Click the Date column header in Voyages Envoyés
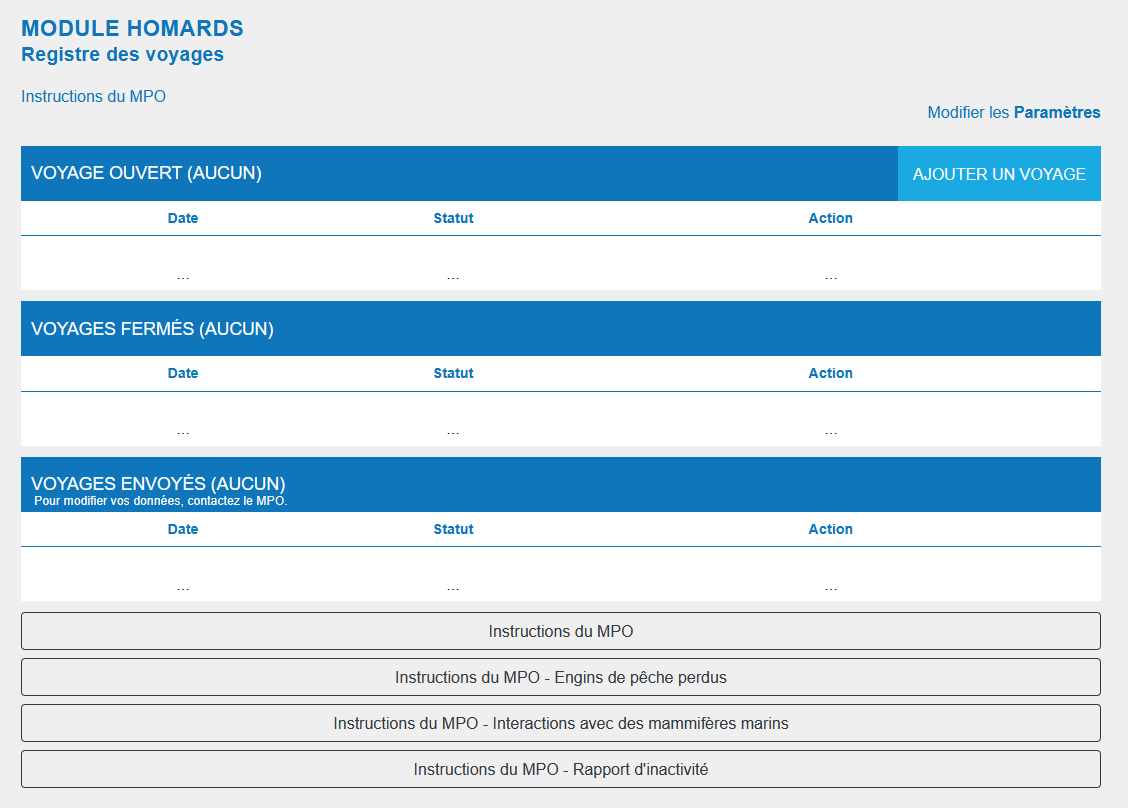 (183, 529)
